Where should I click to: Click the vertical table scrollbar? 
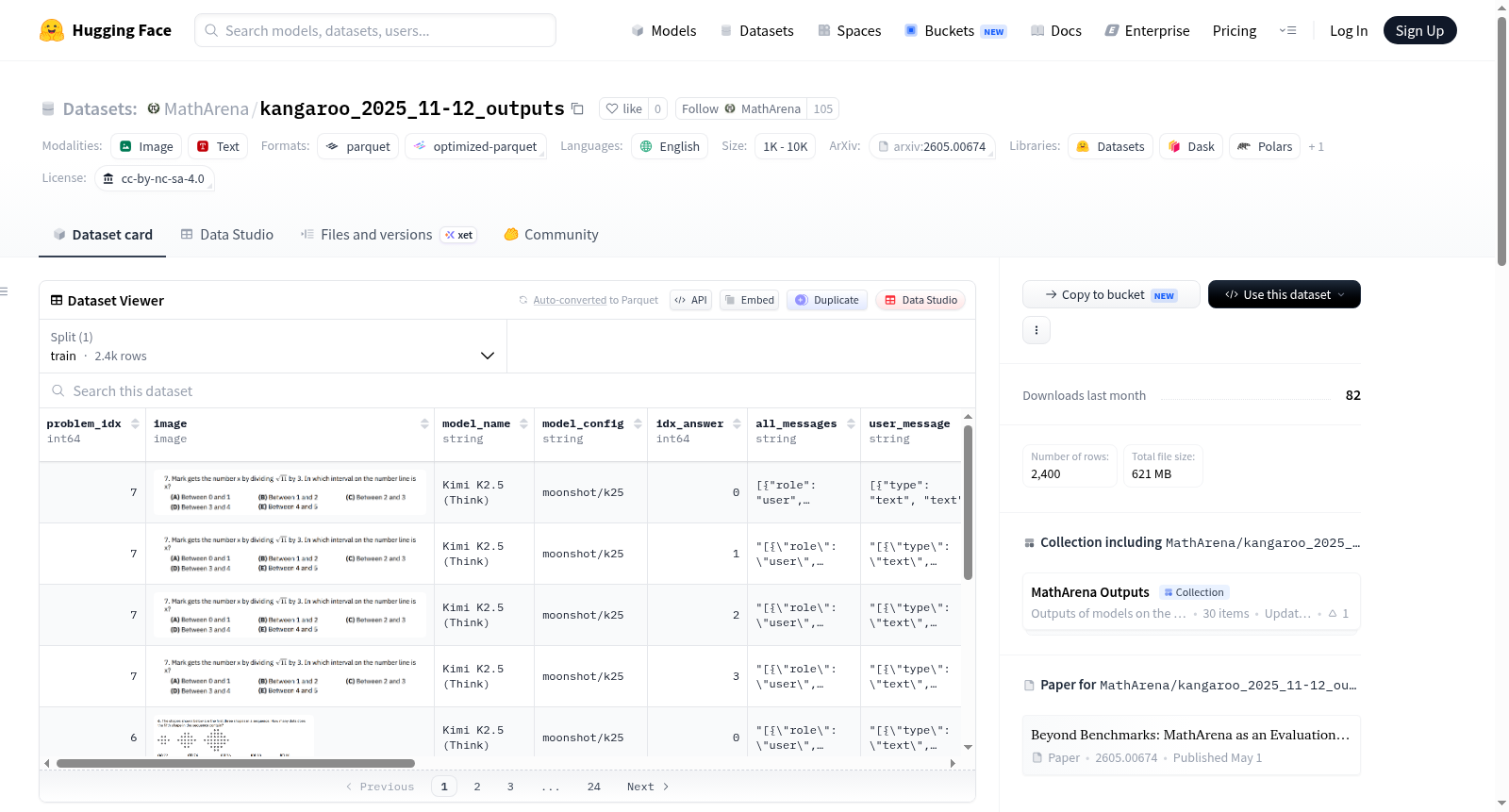pos(968,502)
